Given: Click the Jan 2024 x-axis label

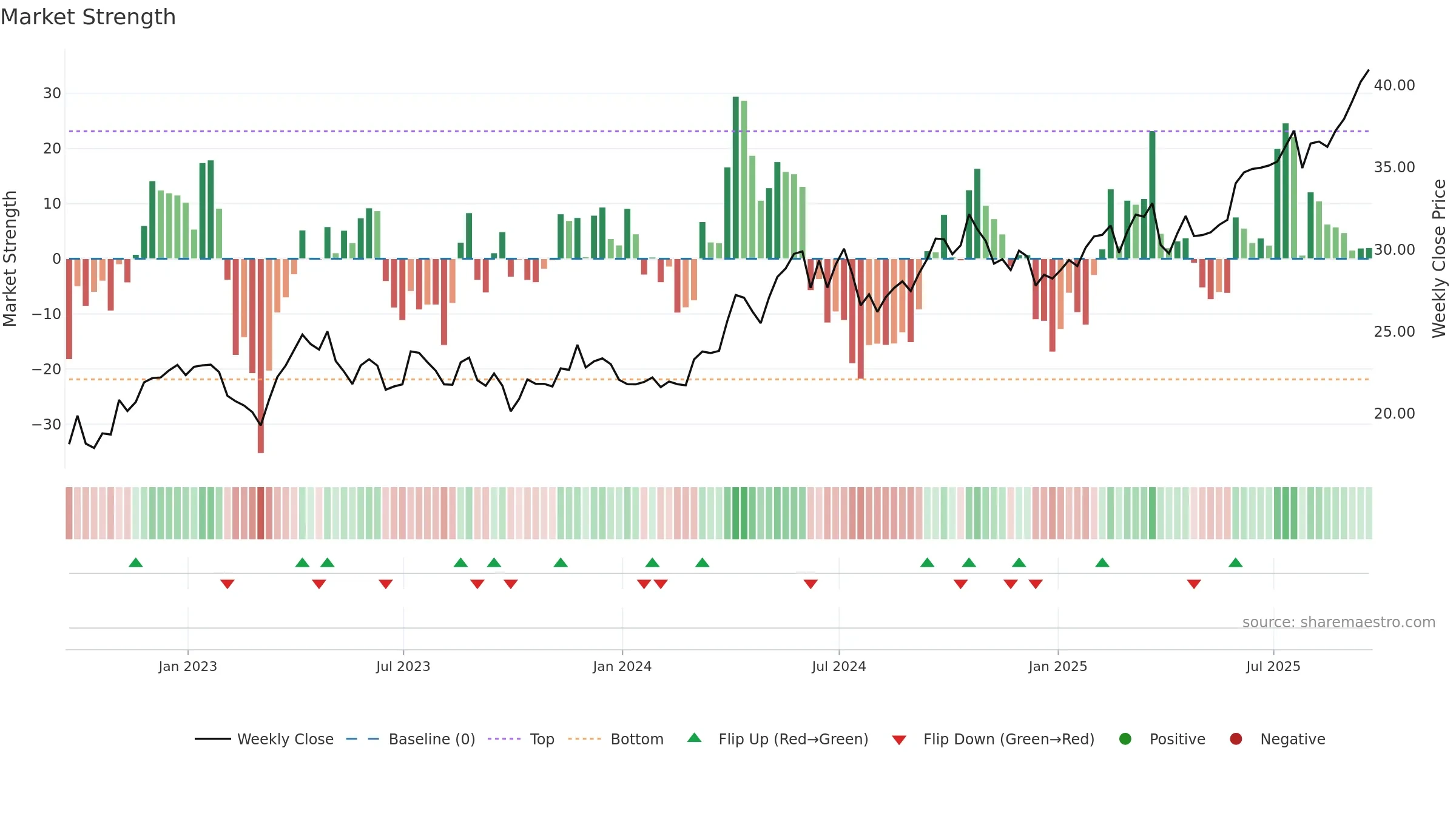Looking at the screenshot, I should (x=622, y=666).
